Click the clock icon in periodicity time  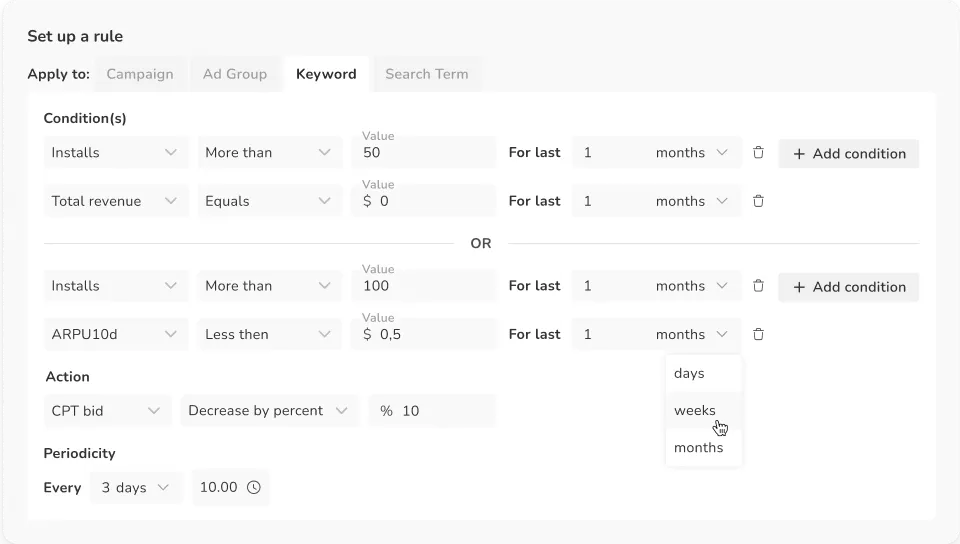pyautogui.click(x=254, y=488)
